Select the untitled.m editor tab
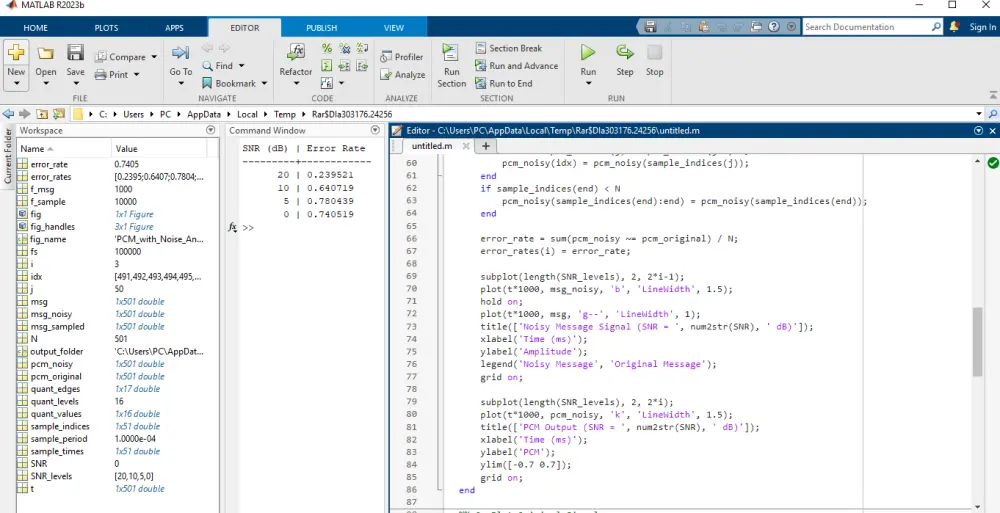The width and height of the screenshot is (1000, 513). 432,146
